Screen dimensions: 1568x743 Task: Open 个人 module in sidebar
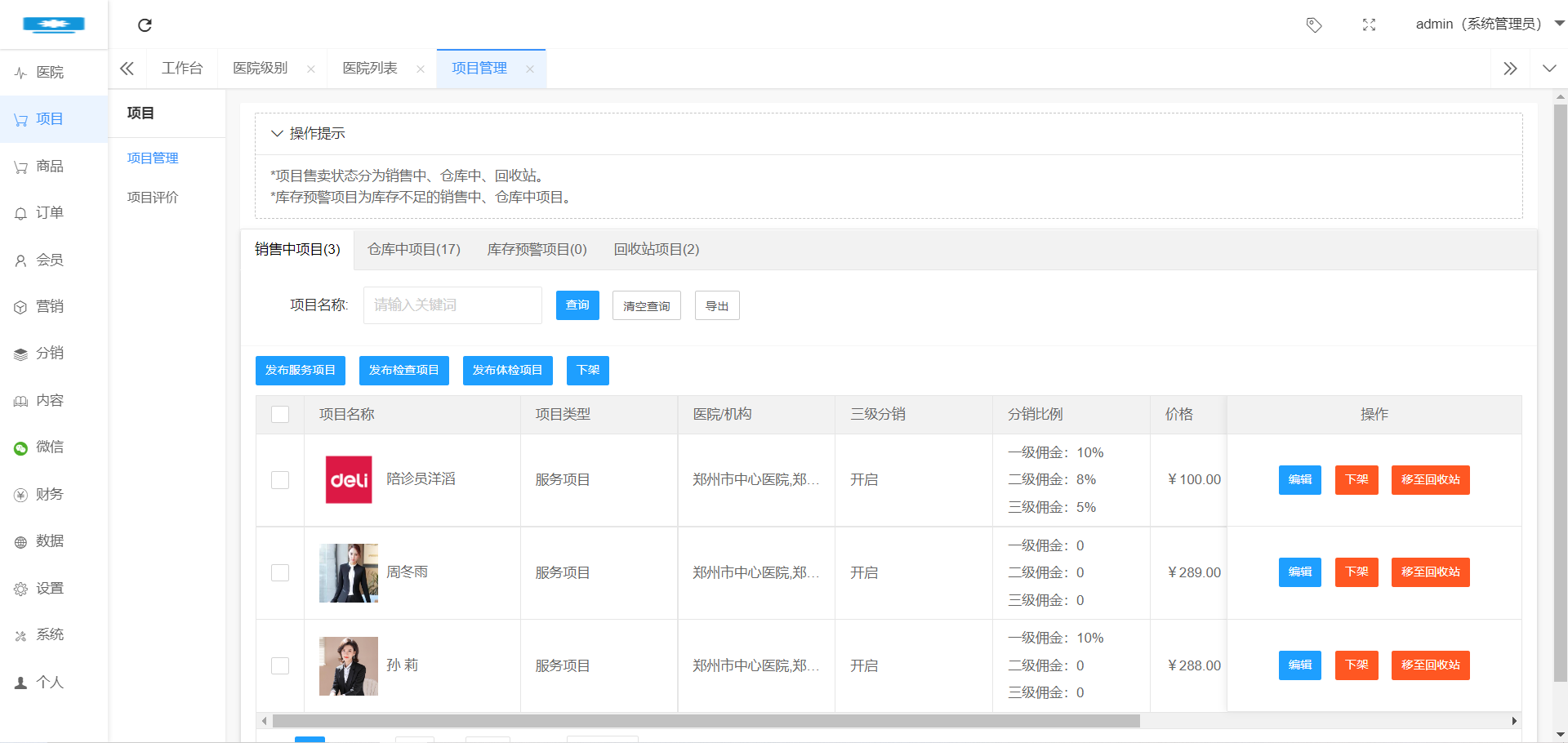tap(54, 683)
